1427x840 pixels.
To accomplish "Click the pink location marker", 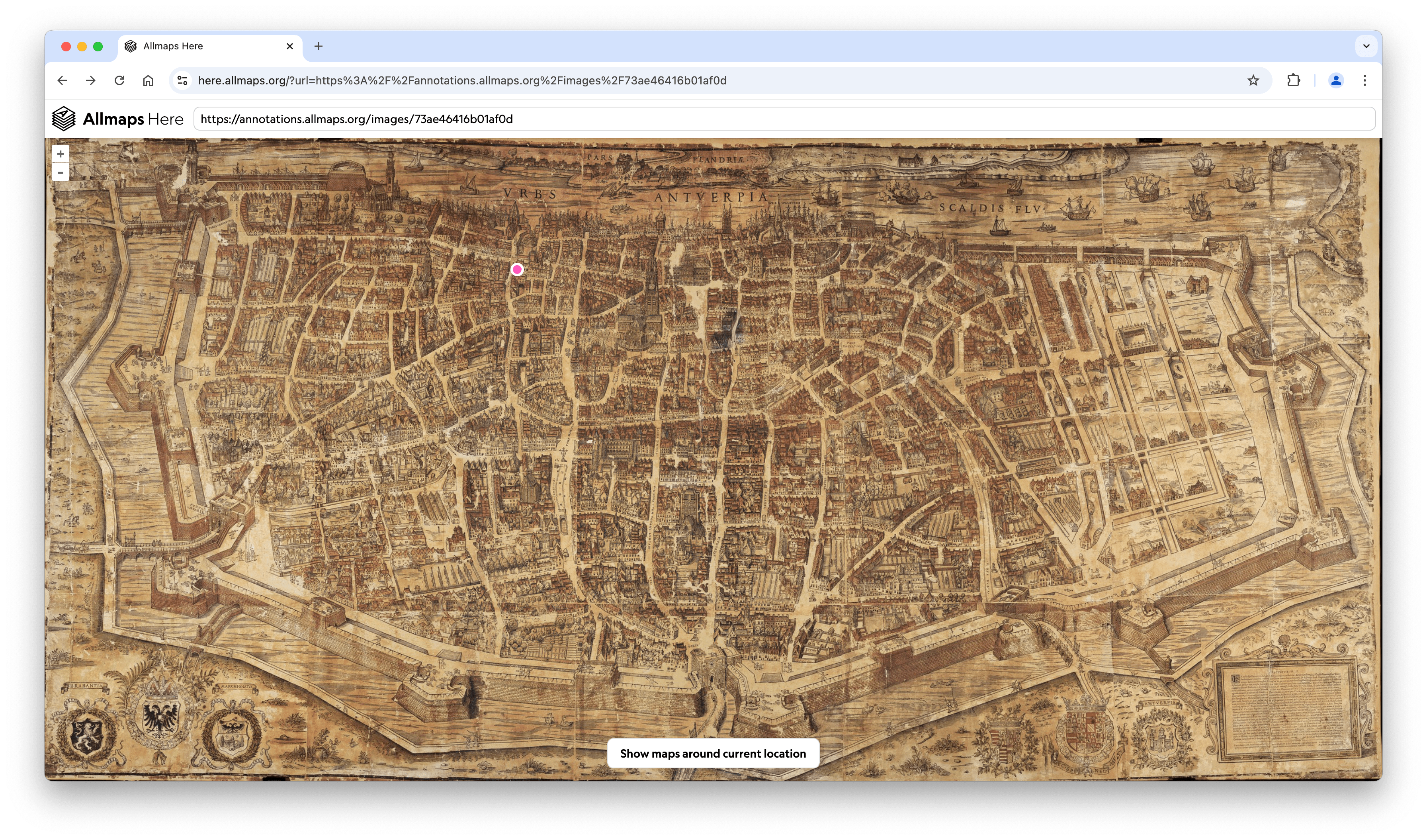I will pyautogui.click(x=517, y=270).
